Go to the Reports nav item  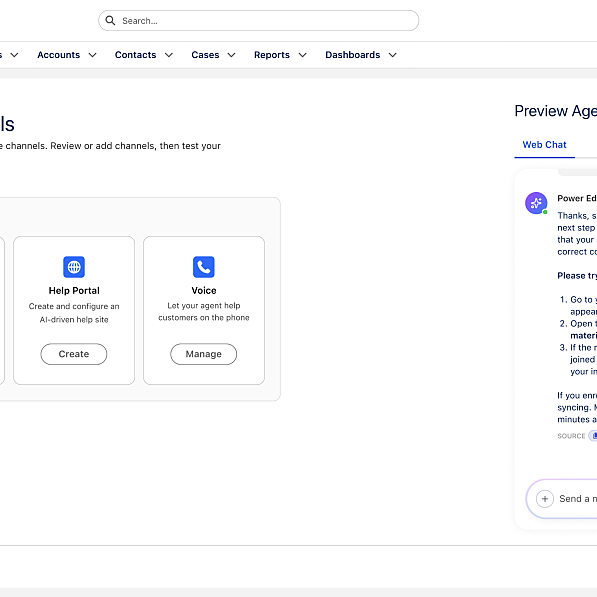(x=272, y=55)
